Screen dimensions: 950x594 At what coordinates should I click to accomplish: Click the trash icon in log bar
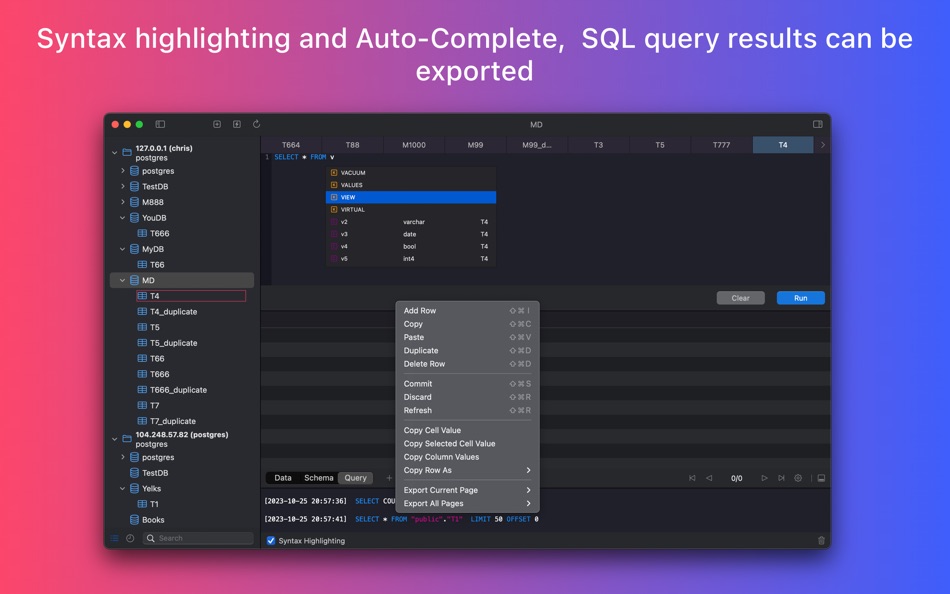(x=821, y=541)
